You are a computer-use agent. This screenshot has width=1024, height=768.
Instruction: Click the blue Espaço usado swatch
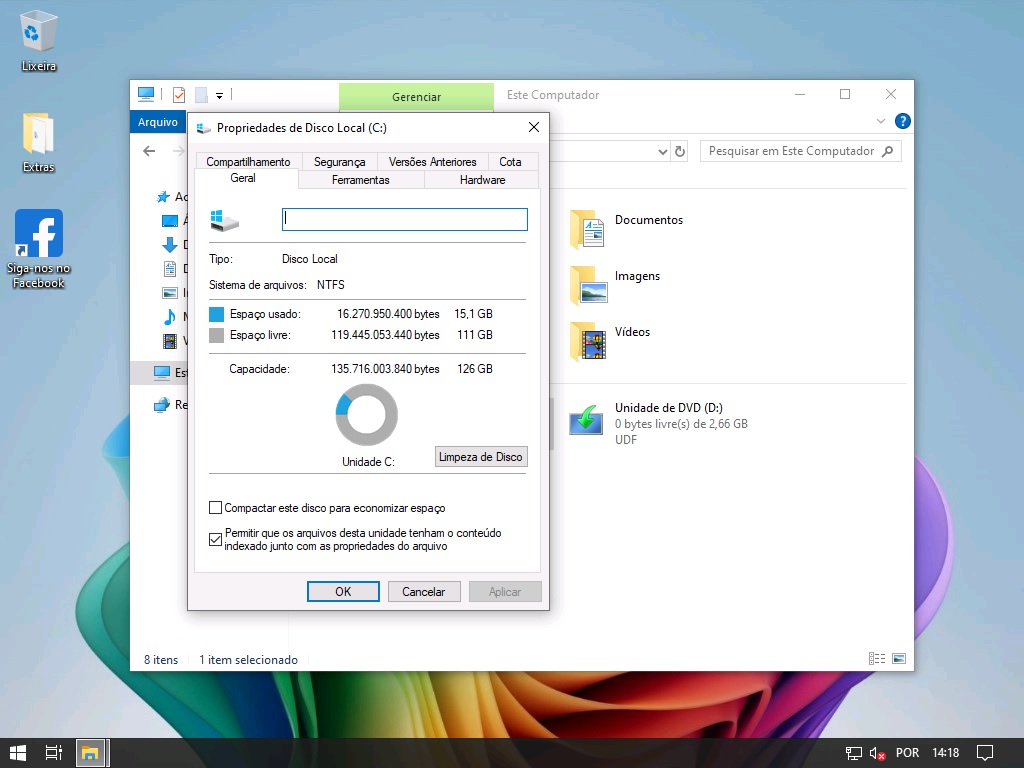pos(216,314)
